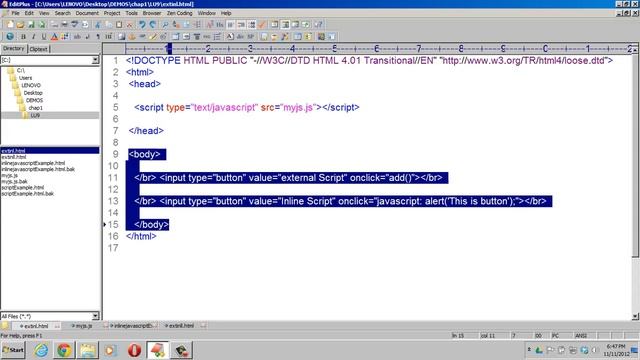Apply Italic tag with I icon
Screen dimensions: 640x360
(33, 36)
